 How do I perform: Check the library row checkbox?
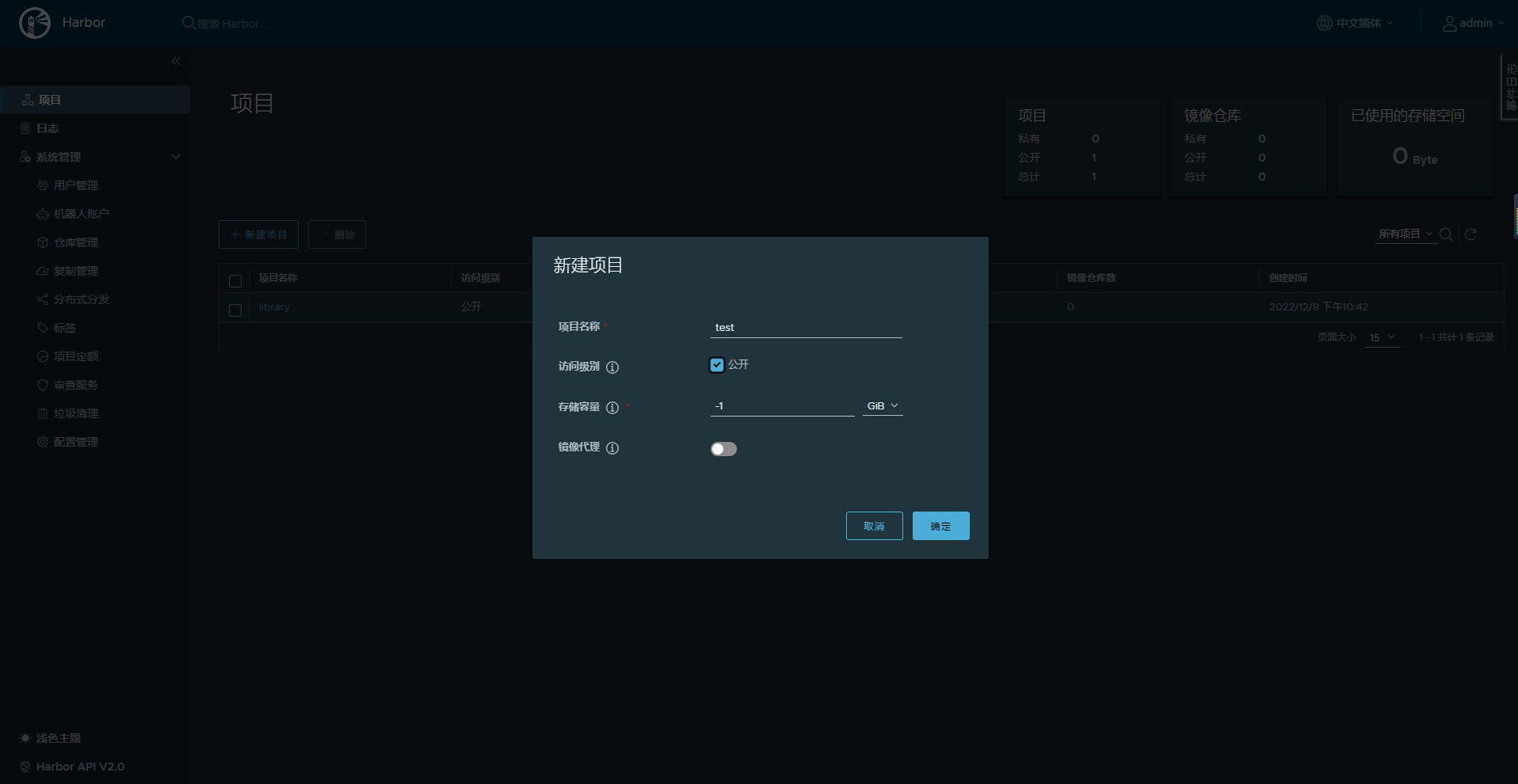pos(235,310)
